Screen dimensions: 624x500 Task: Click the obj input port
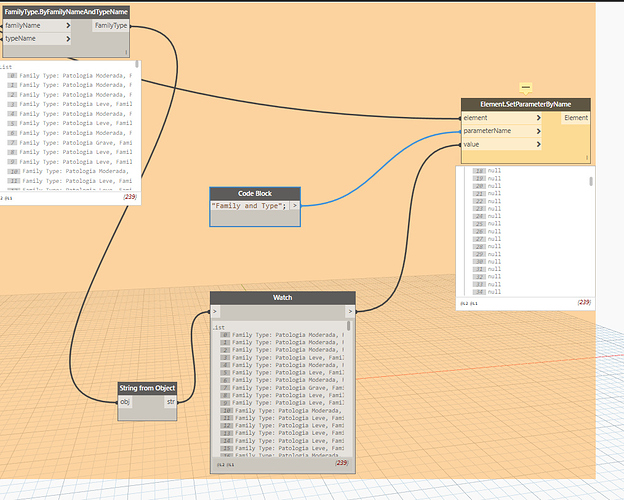tap(125, 402)
